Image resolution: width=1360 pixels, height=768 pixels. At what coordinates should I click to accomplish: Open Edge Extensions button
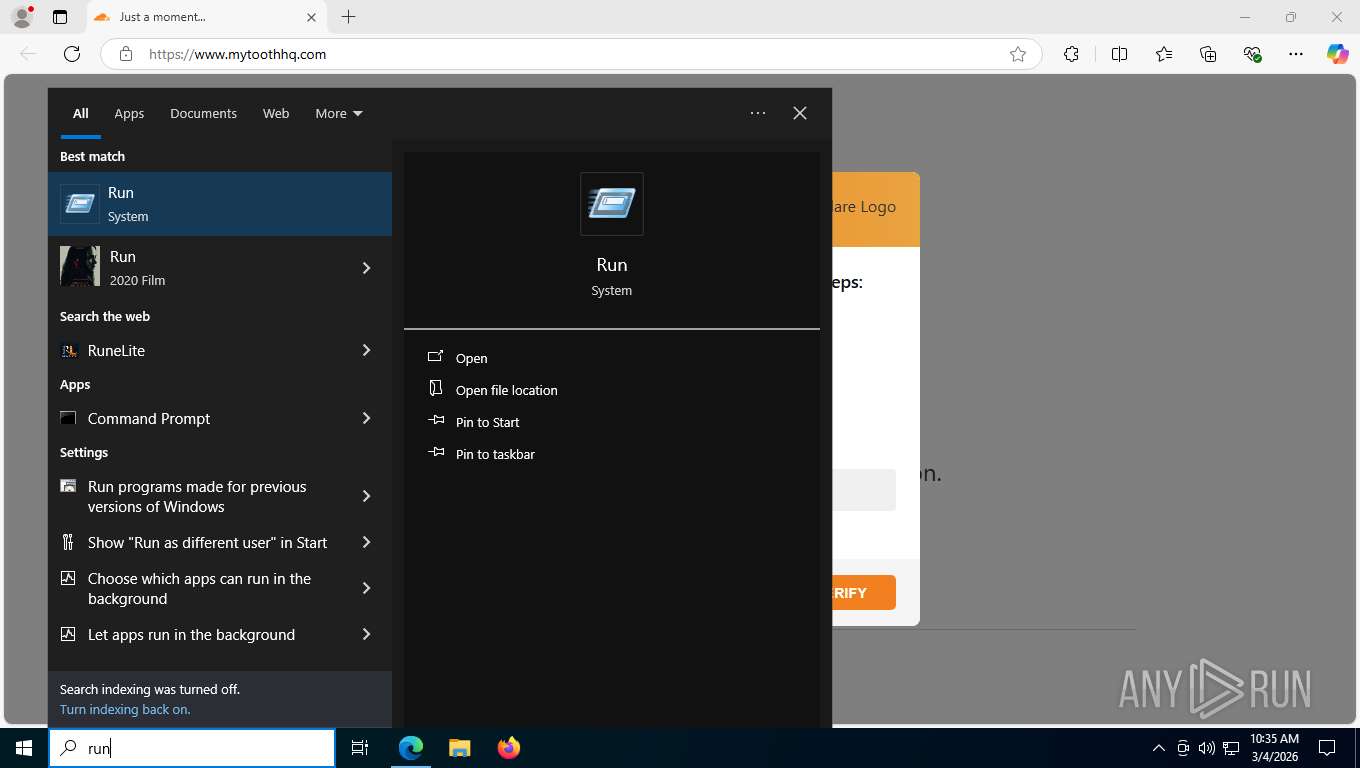click(x=1072, y=54)
